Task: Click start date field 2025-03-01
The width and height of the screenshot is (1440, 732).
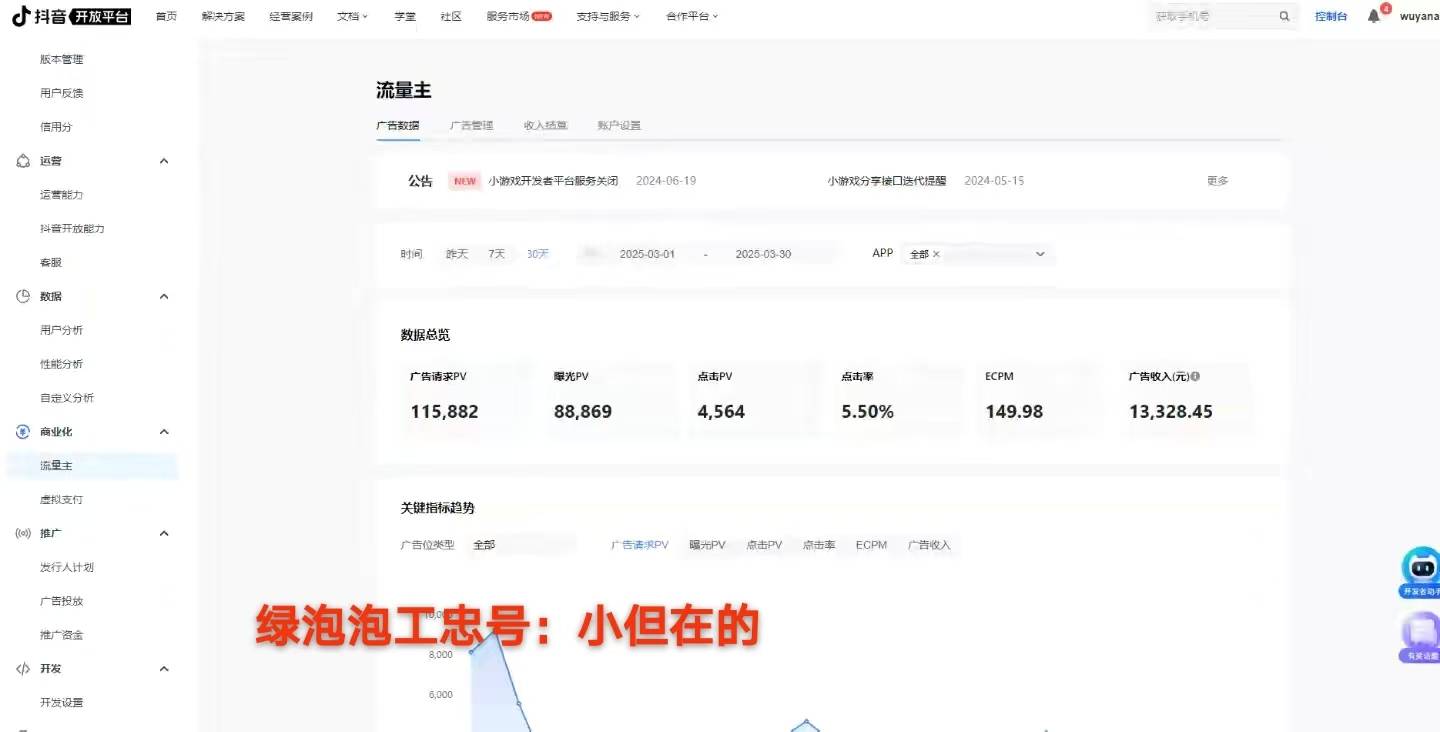Action: 647,254
